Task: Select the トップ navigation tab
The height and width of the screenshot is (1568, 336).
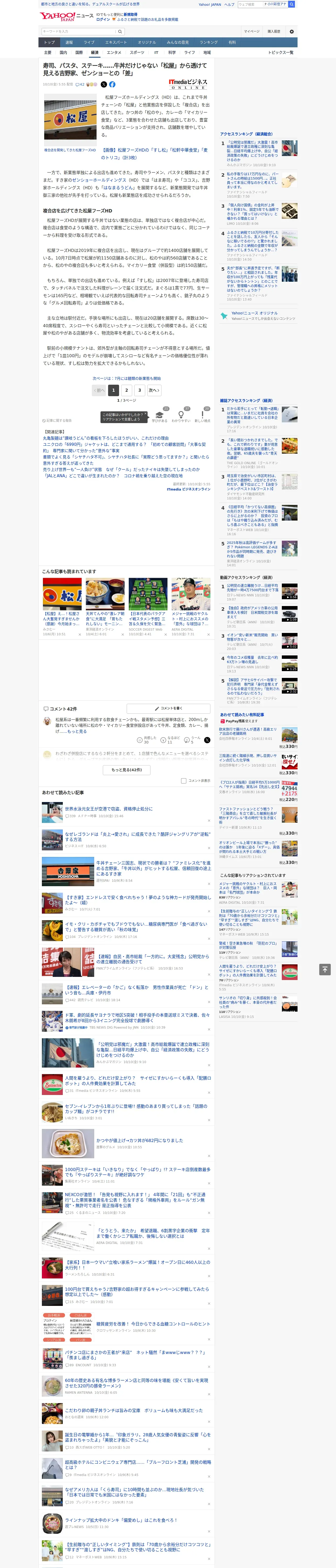Action: coord(49,43)
